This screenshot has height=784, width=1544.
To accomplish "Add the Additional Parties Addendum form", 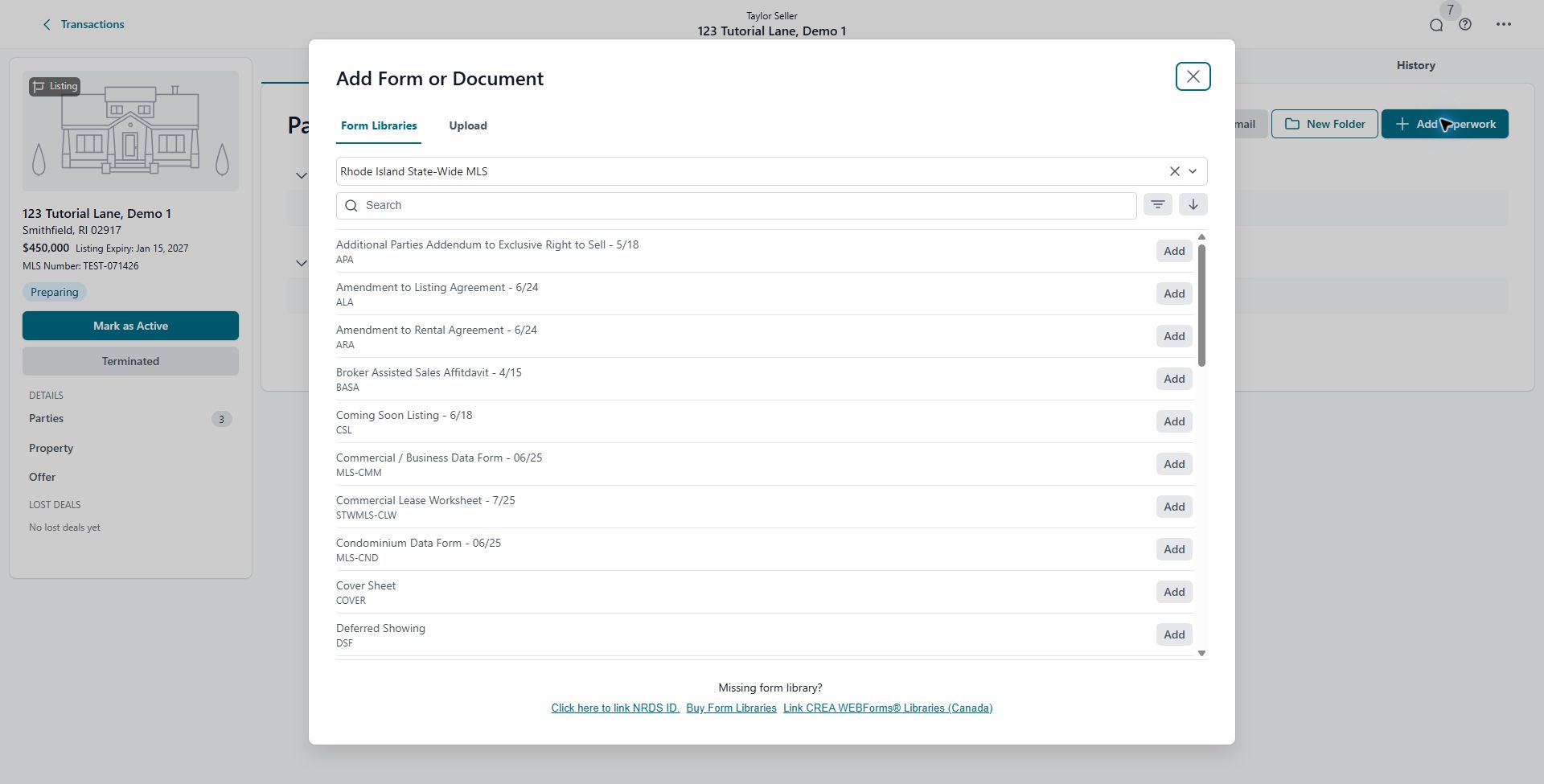I will 1174,251.
